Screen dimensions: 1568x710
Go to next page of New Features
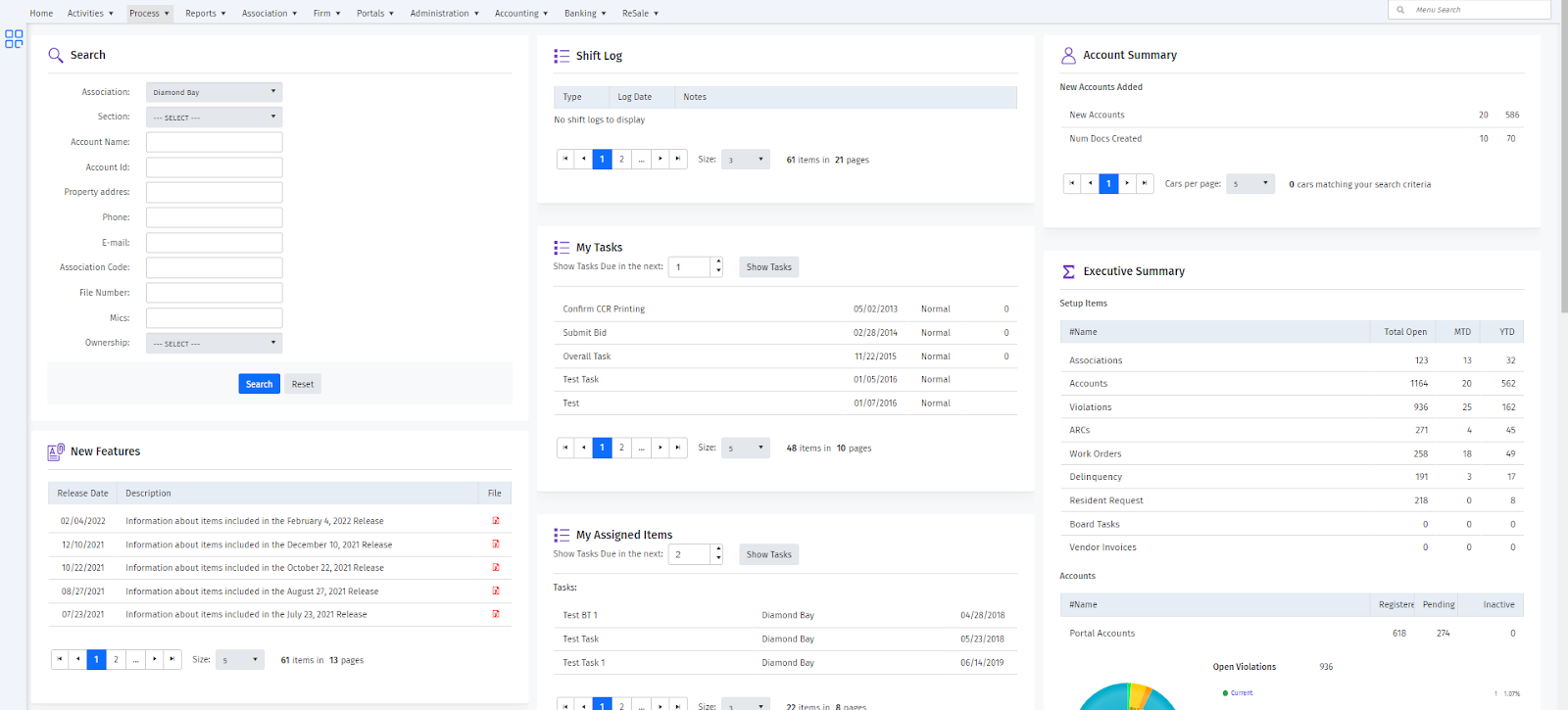154,659
